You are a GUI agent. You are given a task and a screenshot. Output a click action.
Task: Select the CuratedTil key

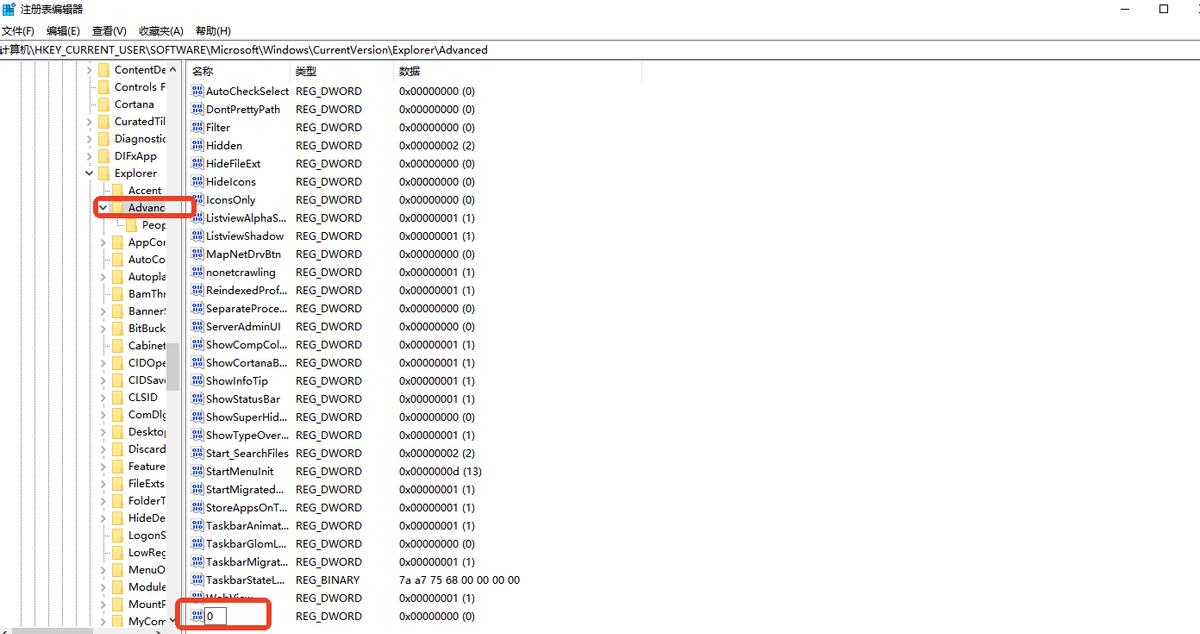pos(140,121)
